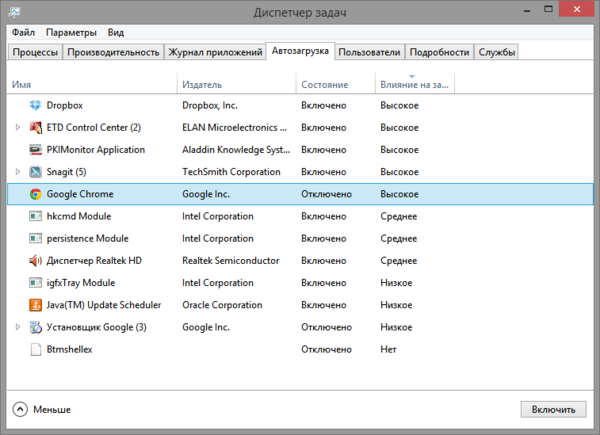This screenshot has height=435, width=600.
Task: Collapse details with the Меньше button
Action: click(x=42, y=409)
